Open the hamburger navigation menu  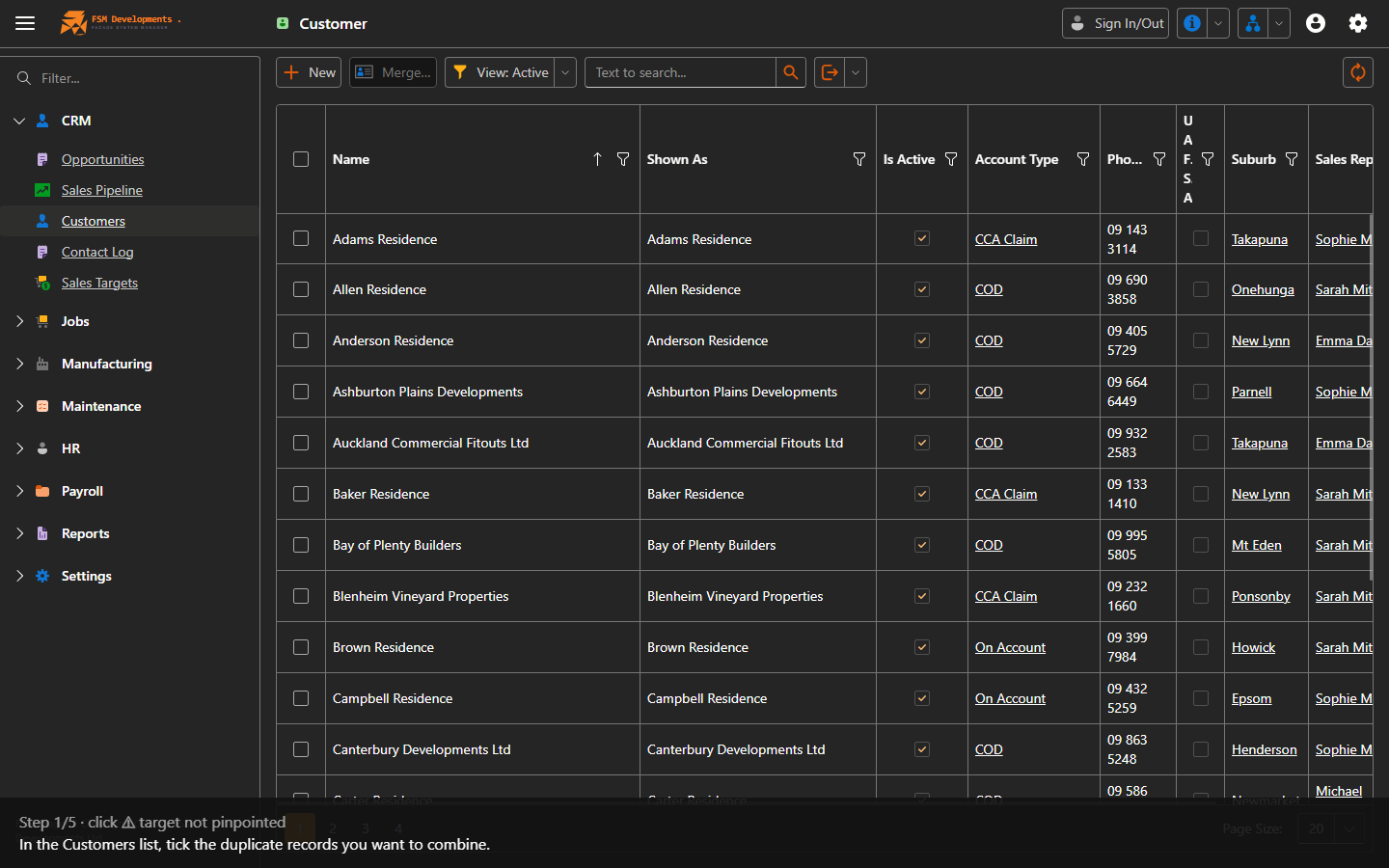(25, 23)
